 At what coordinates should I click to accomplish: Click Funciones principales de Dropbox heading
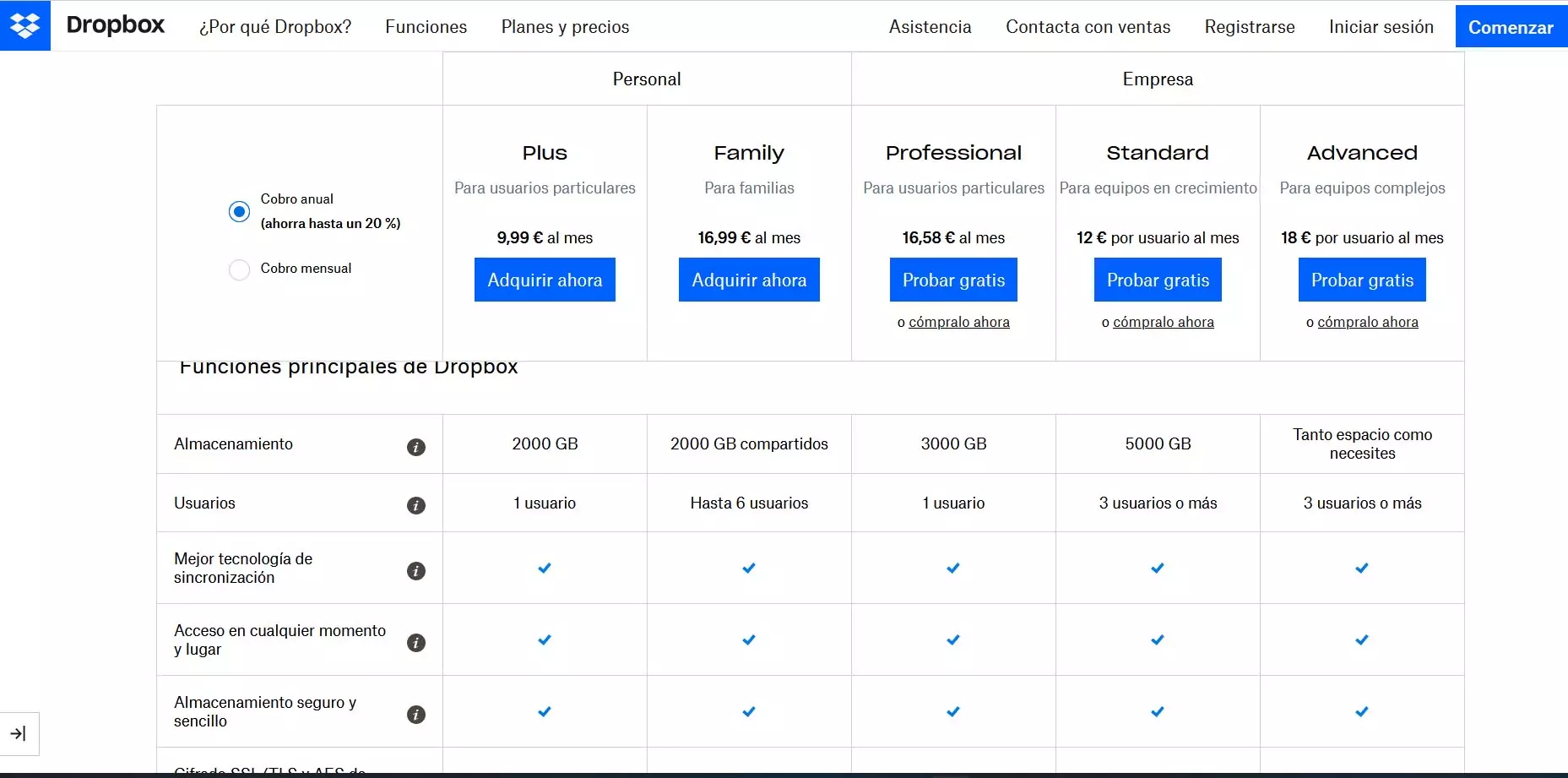point(348,367)
